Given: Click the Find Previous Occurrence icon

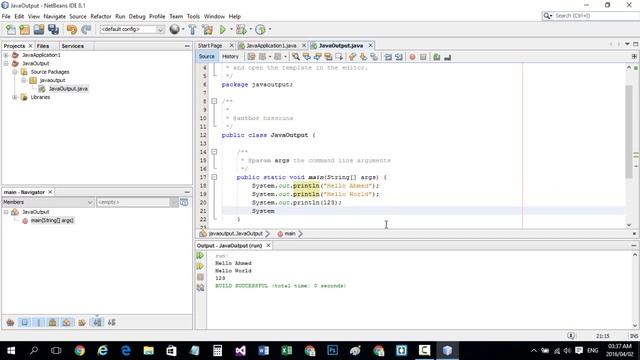Looking at the screenshot, I should [x=307, y=57].
